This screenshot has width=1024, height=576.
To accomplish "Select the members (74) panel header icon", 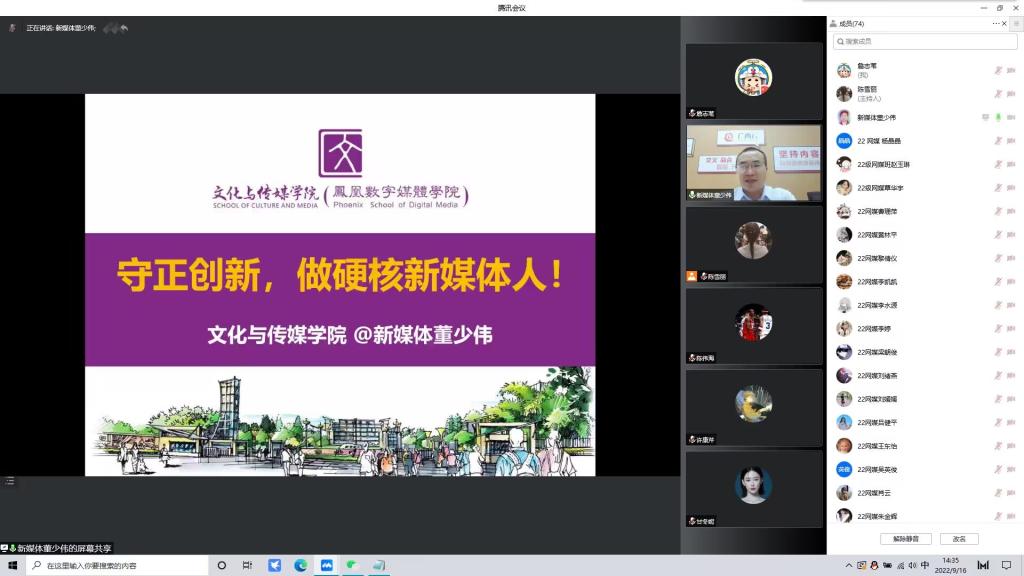I will [833, 24].
